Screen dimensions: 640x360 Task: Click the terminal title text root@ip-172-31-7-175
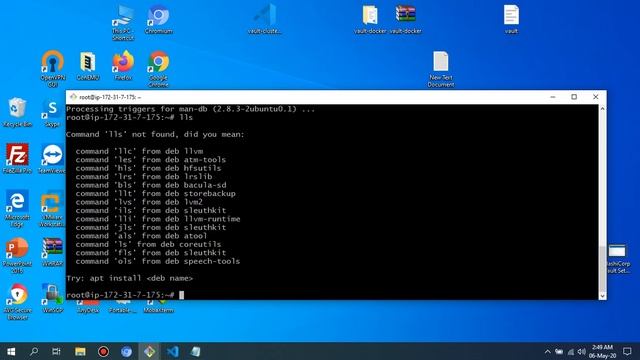(x=110, y=97)
